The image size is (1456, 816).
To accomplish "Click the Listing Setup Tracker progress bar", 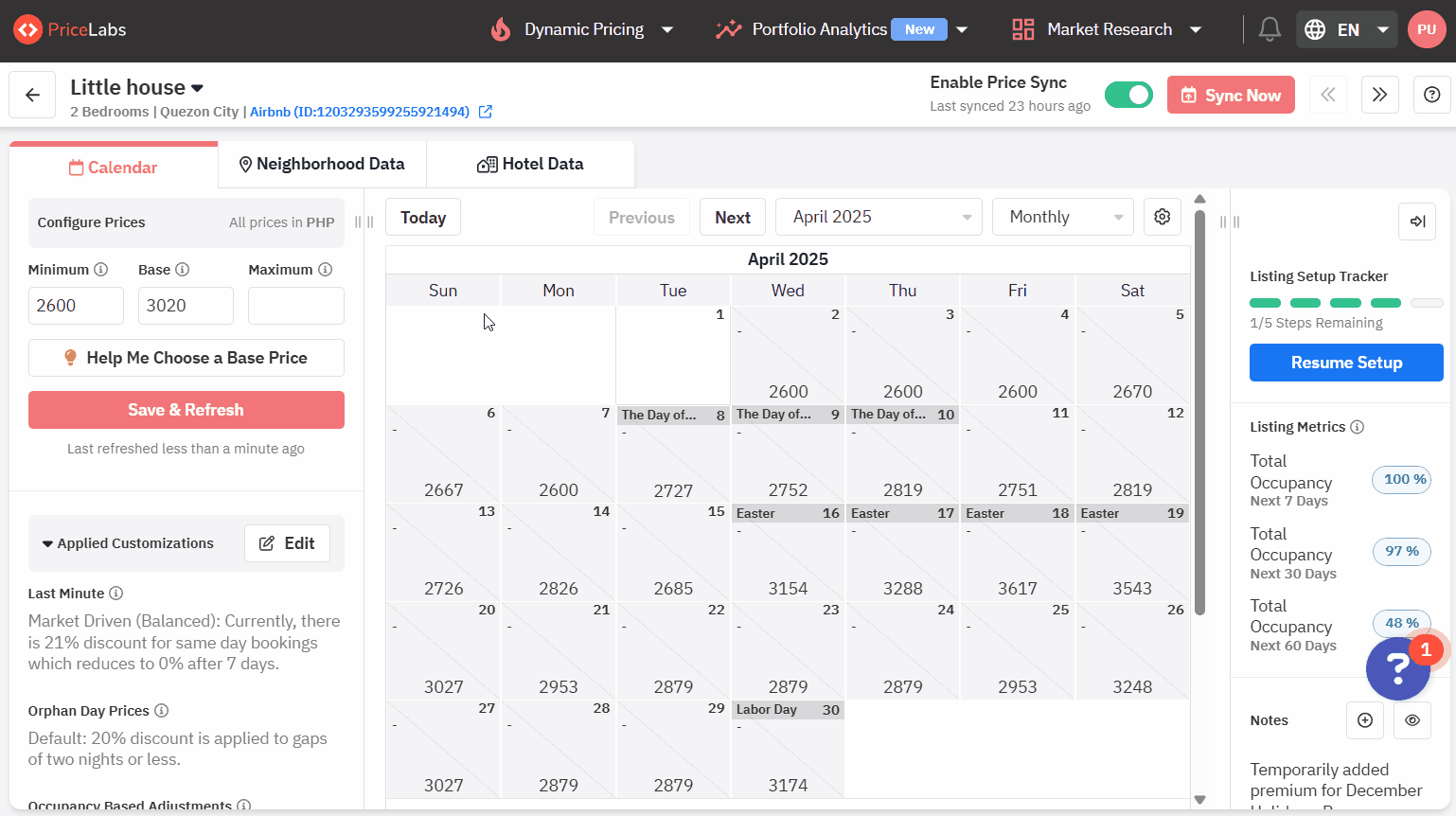I will pos(1346,303).
